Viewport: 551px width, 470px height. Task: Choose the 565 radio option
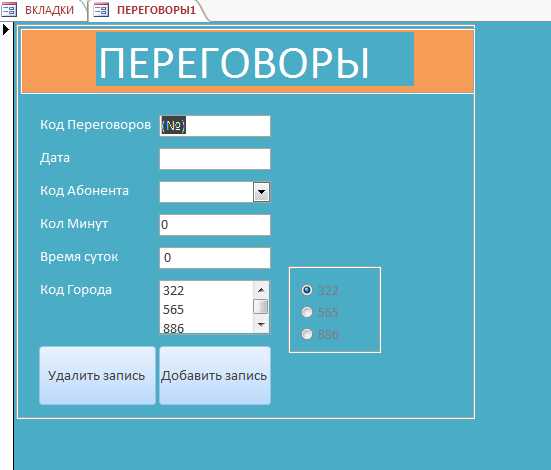coord(307,312)
